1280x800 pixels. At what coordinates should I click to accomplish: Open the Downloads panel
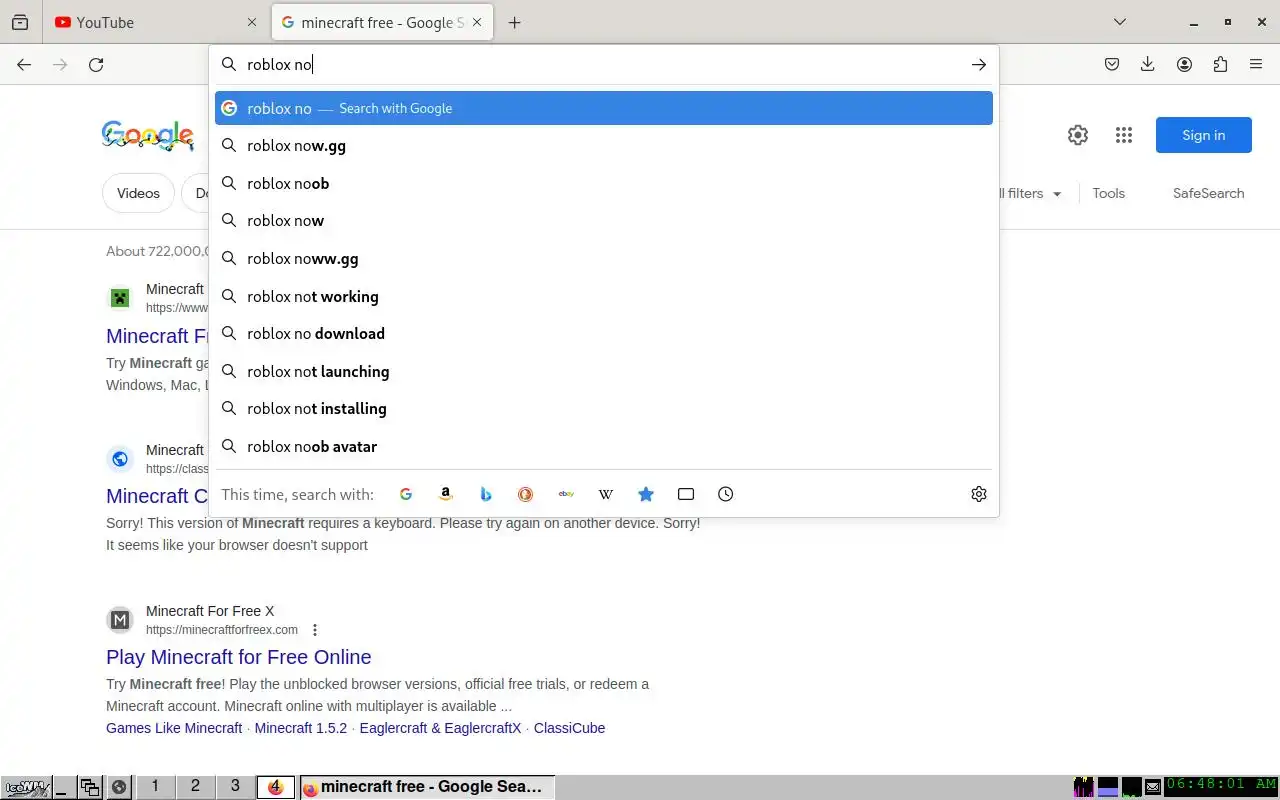[x=1148, y=64]
